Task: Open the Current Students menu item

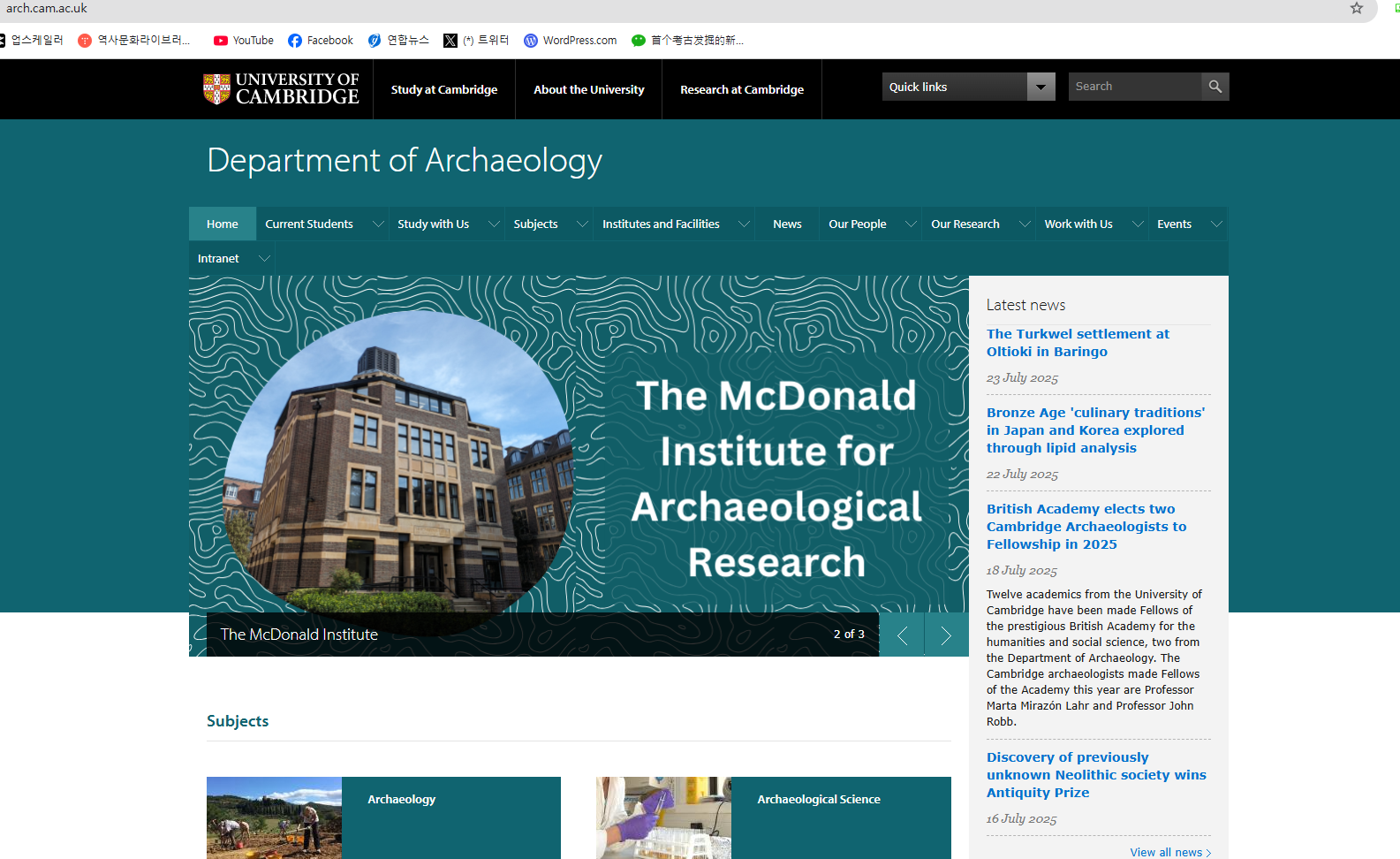Action: tap(309, 224)
